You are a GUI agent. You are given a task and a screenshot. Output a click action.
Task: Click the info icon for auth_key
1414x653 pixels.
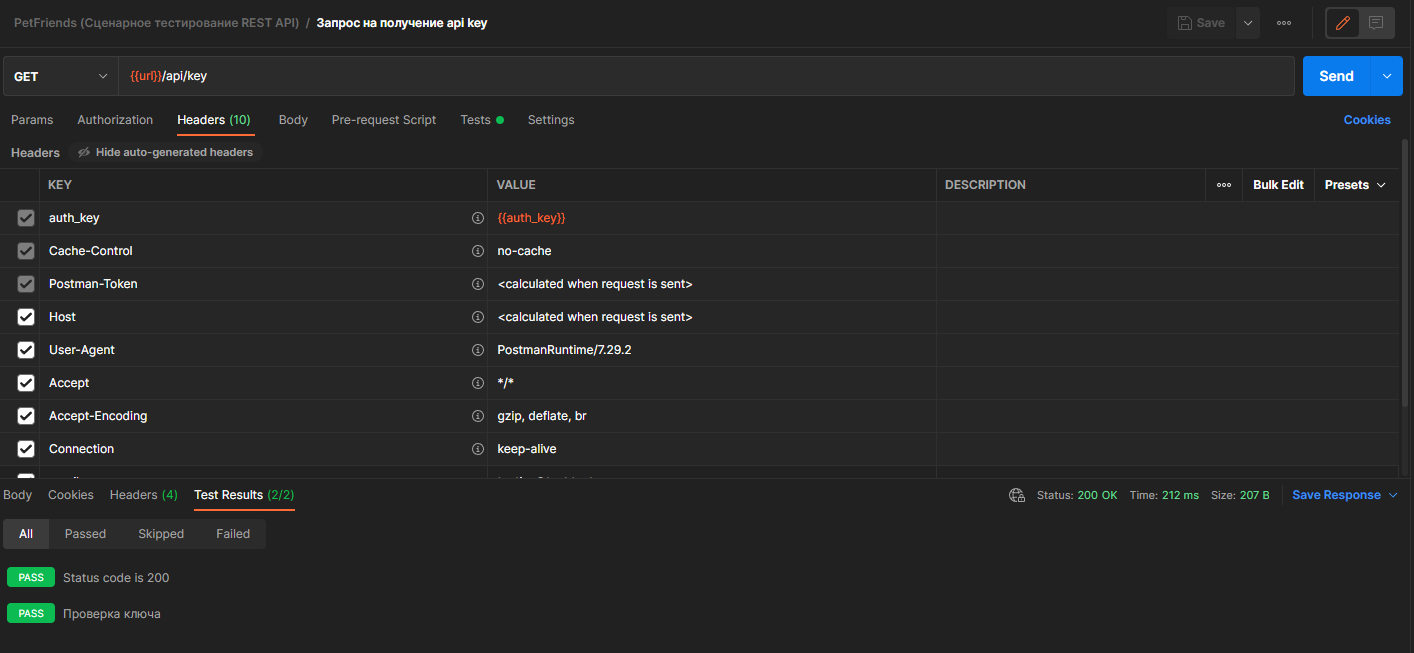[478, 218]
